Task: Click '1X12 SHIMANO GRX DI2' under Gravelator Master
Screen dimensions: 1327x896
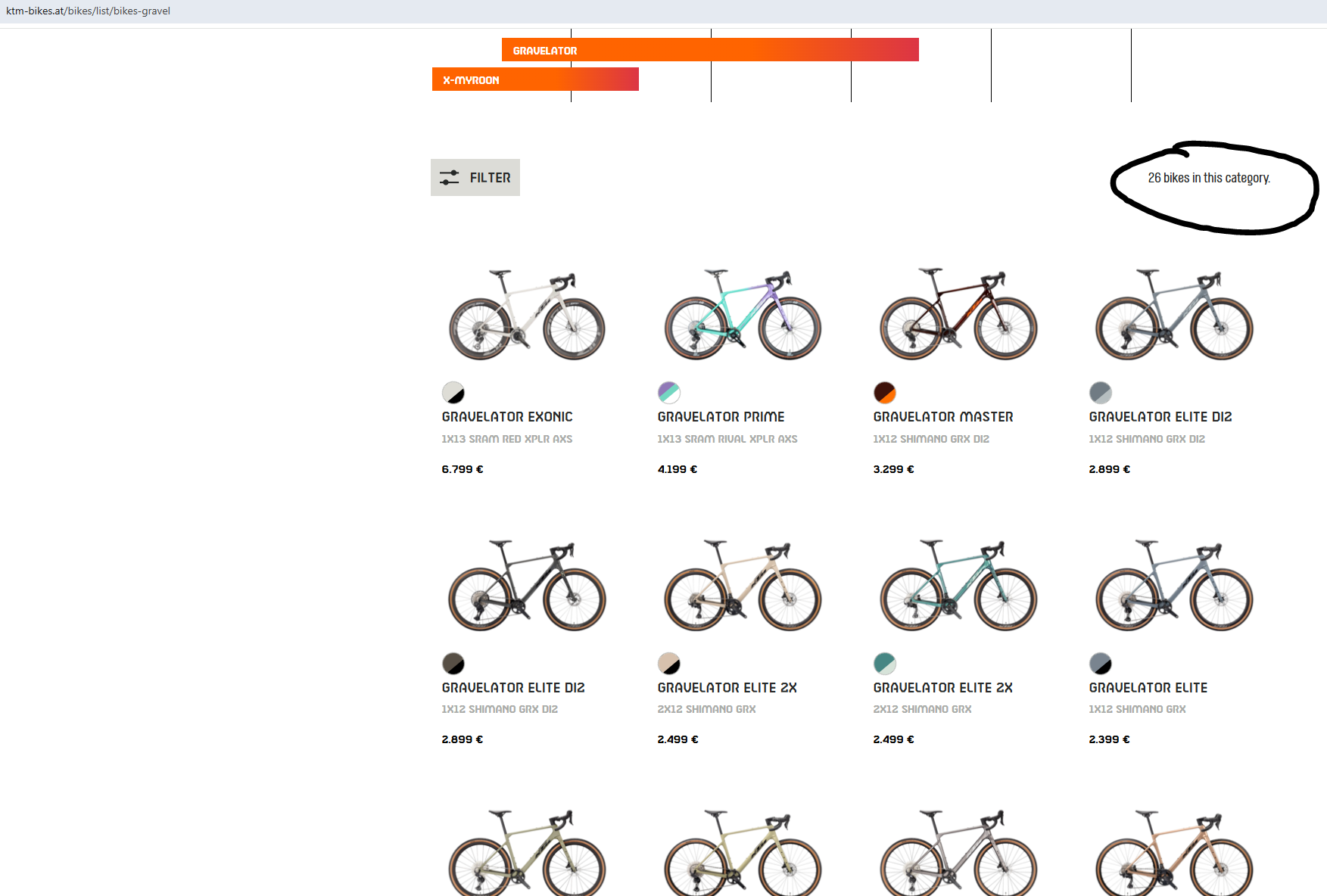Action: point(931,439)
